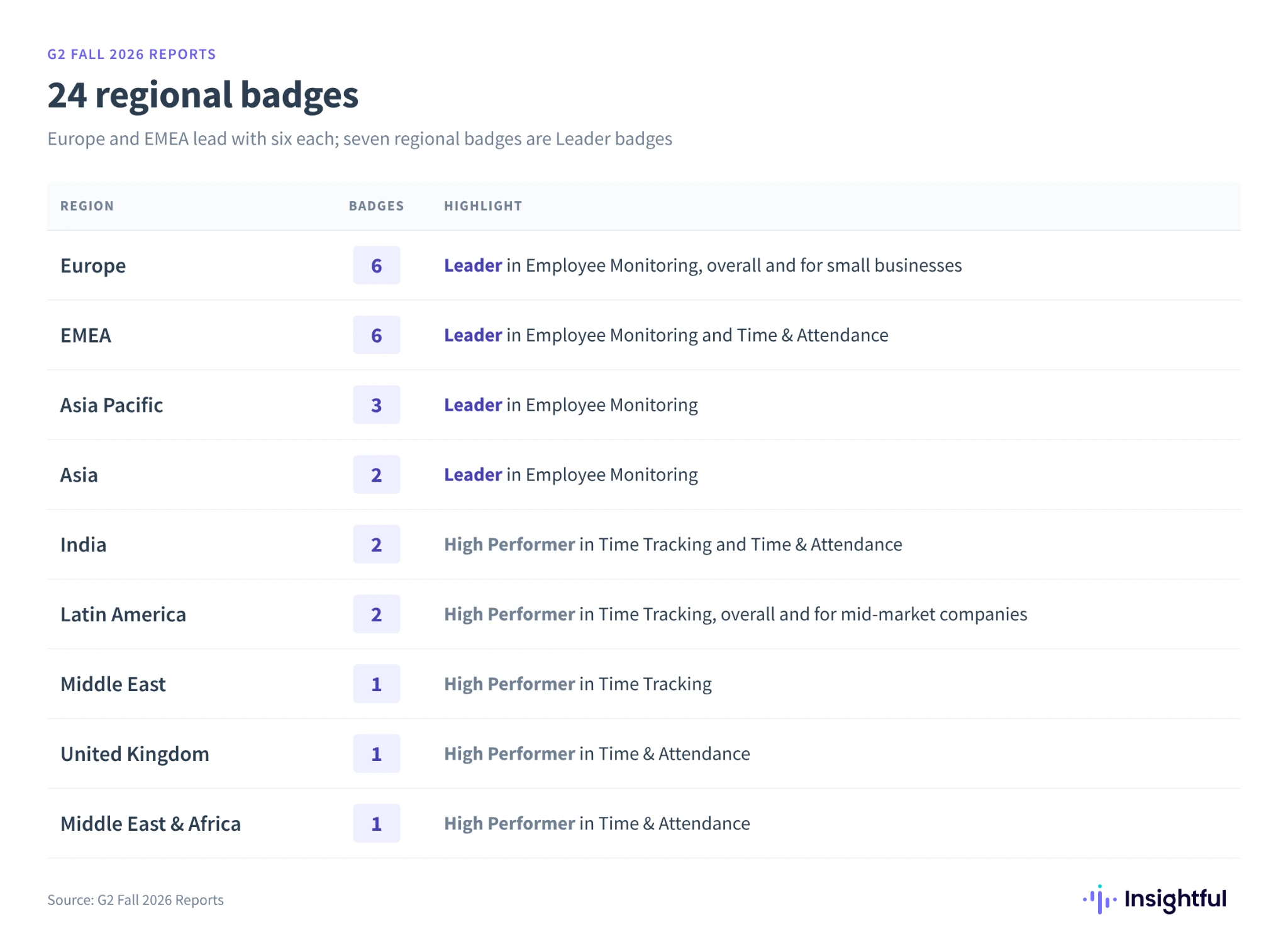Click the Insightful logo

click(x=1155, y=899)
